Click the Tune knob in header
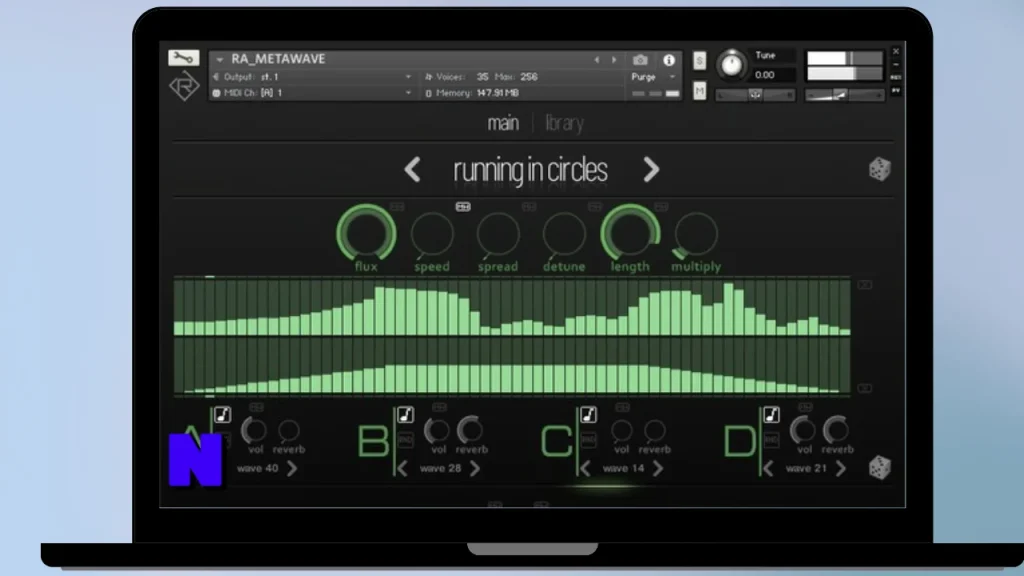1024x576 pixels. pos(731,64)
